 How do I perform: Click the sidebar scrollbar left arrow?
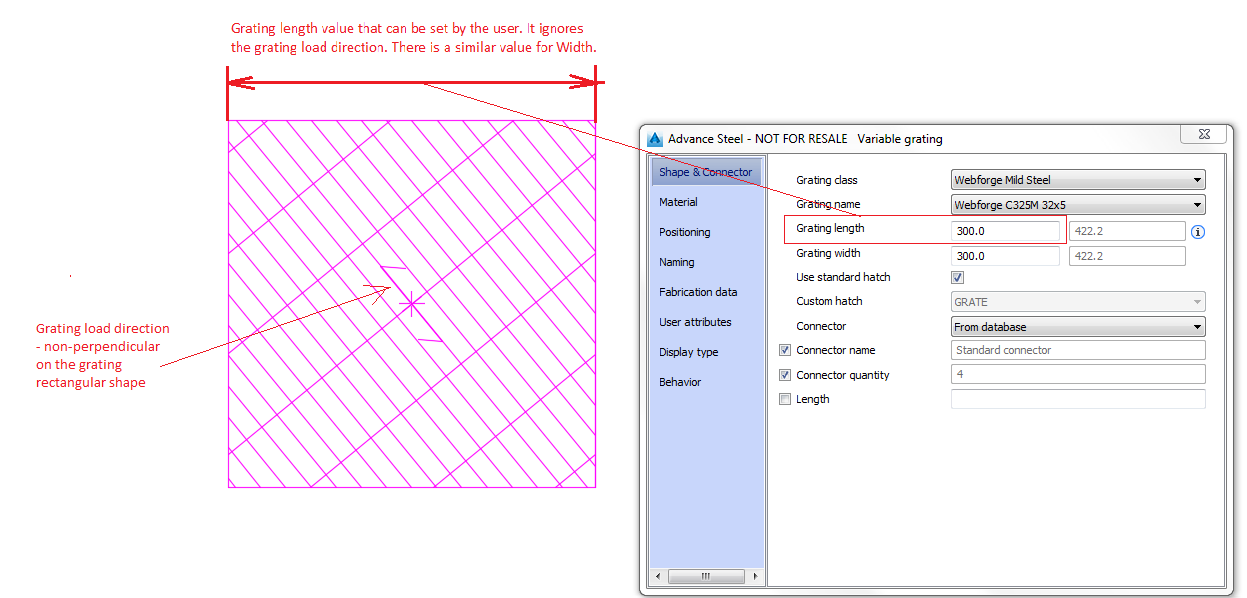[x=658, y=577]
